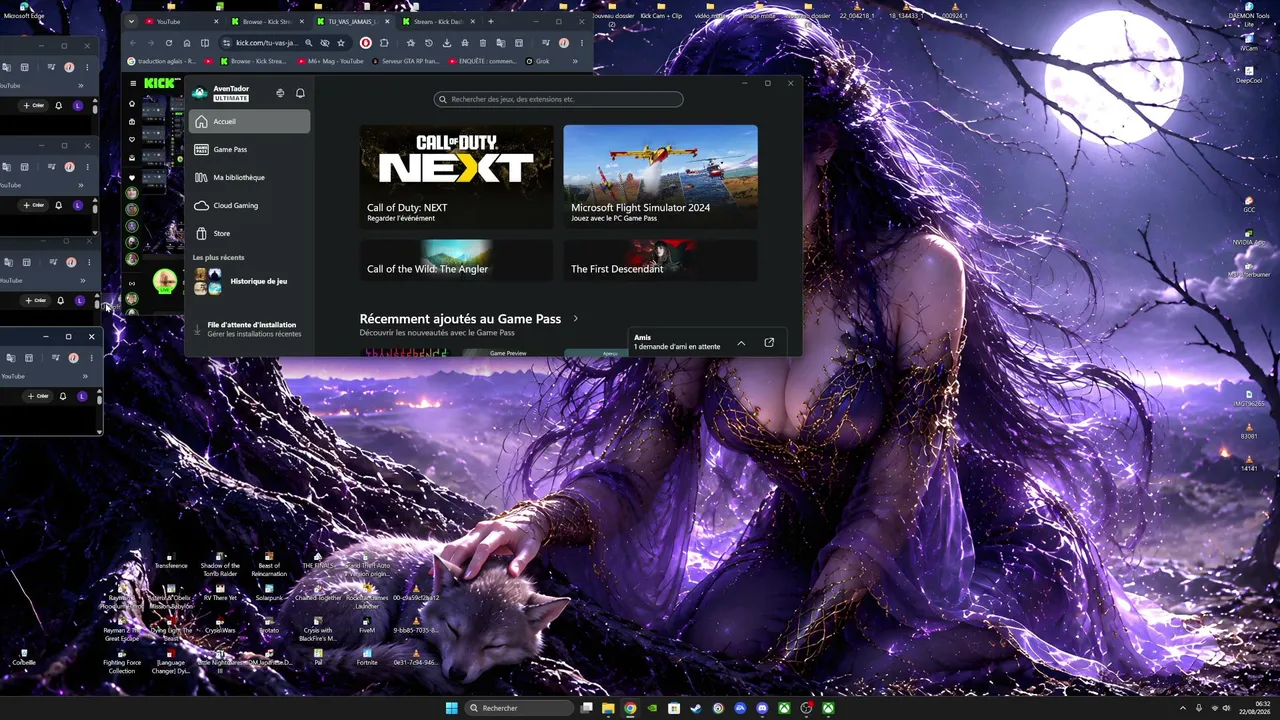Screen dimensions: 1280x720
Task: Open the Chrome three-dot menu
Action: 582,43
